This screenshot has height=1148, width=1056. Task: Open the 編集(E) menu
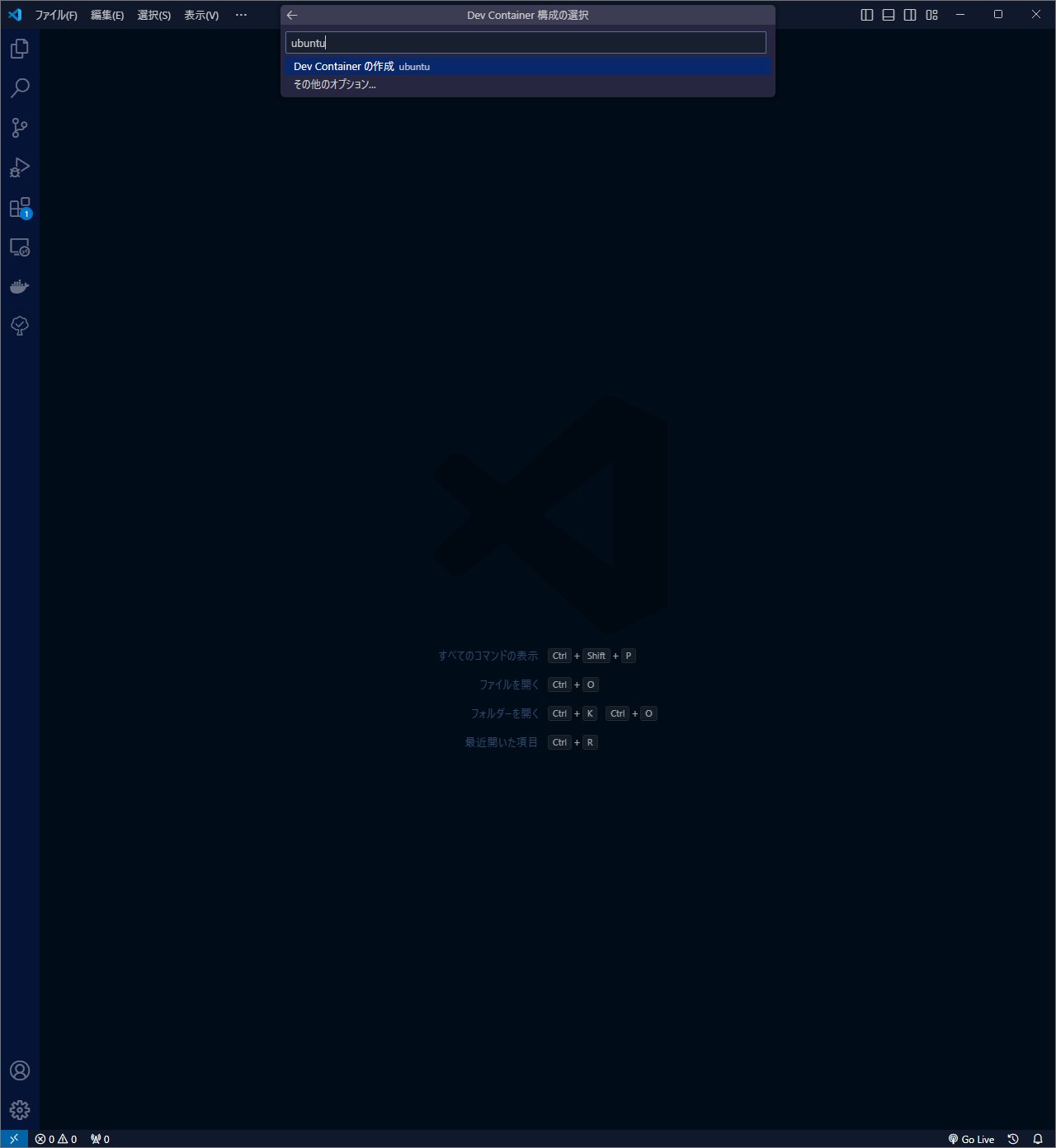(107, 15)
